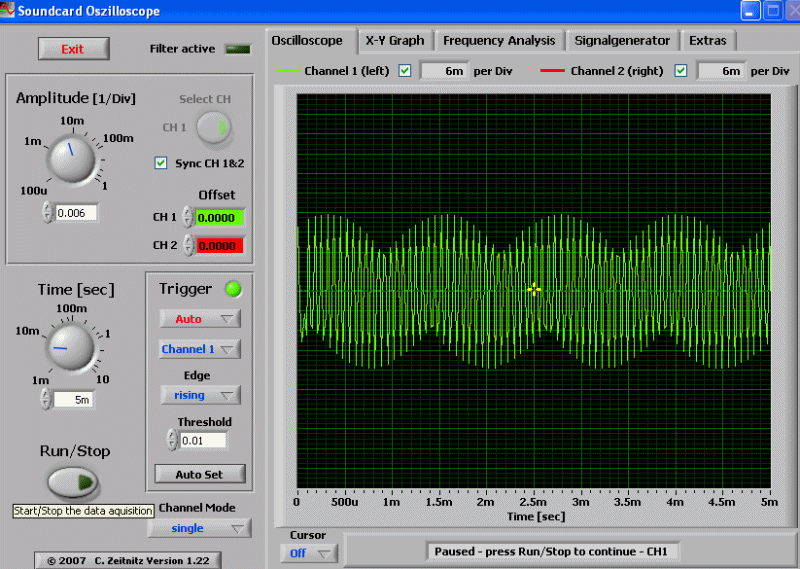Viewport: 800px width, 569px height.
Task: Click the red Channel 2 color line
Action: (552, 70)
